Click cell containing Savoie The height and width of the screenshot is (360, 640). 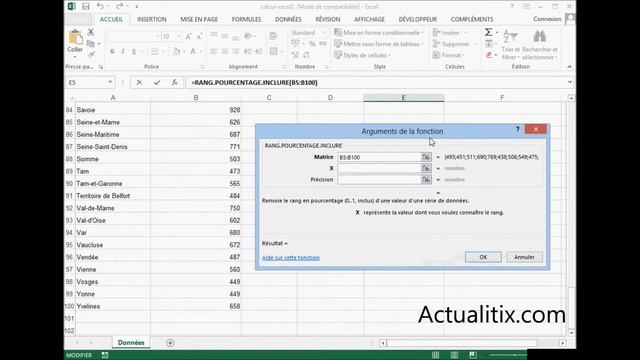(x=113, y=110)
